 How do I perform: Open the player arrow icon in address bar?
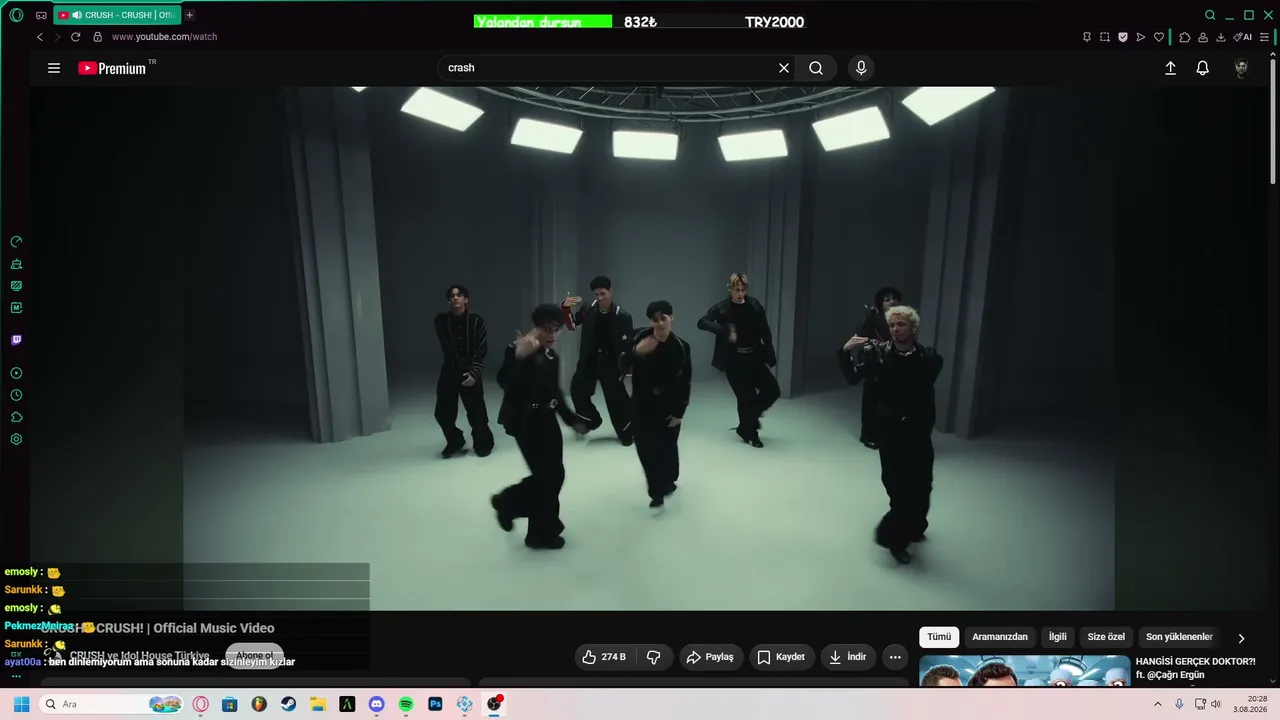(1141, 37)
